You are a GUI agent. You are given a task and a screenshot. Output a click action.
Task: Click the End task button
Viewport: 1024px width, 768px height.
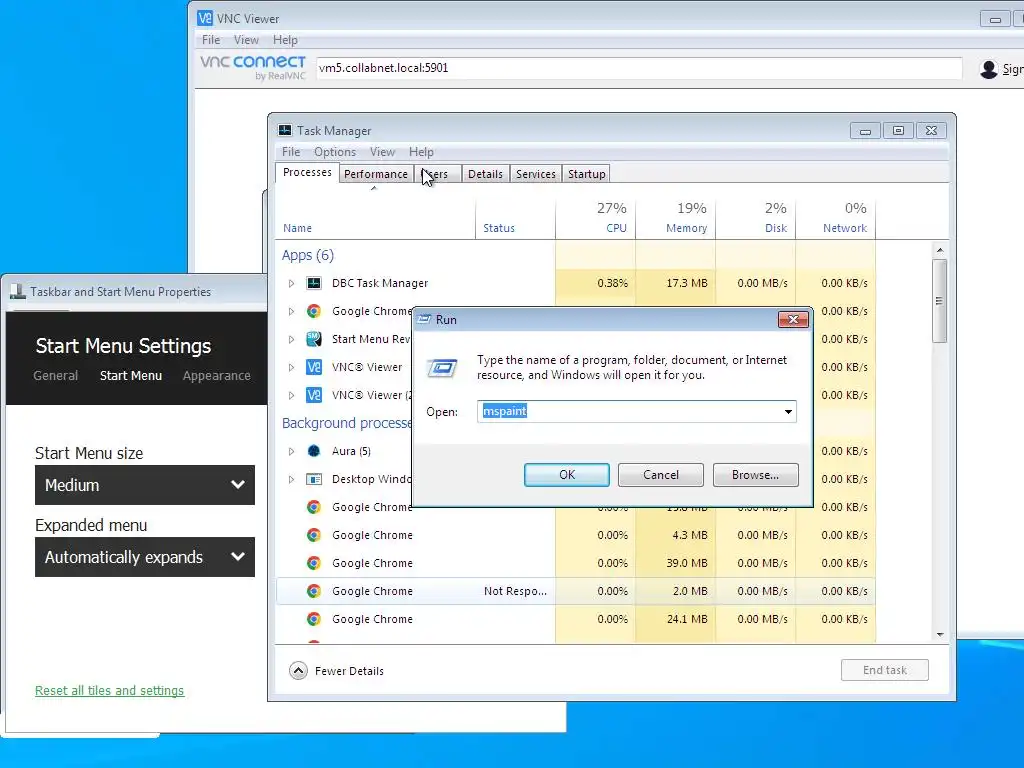885,670
